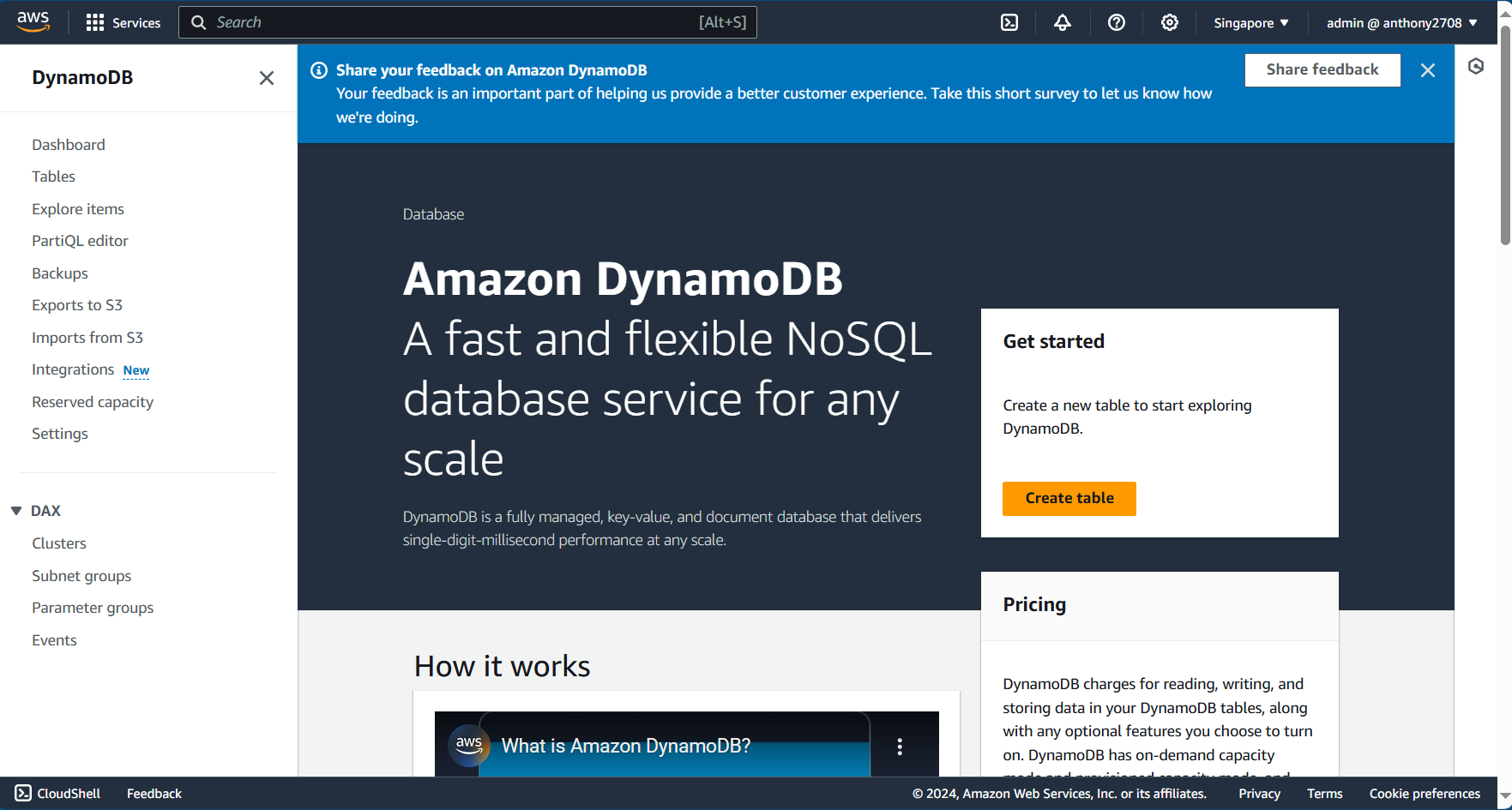Open Integrations page
Viewport: 1512px width, 810px height.
point(73,369)
